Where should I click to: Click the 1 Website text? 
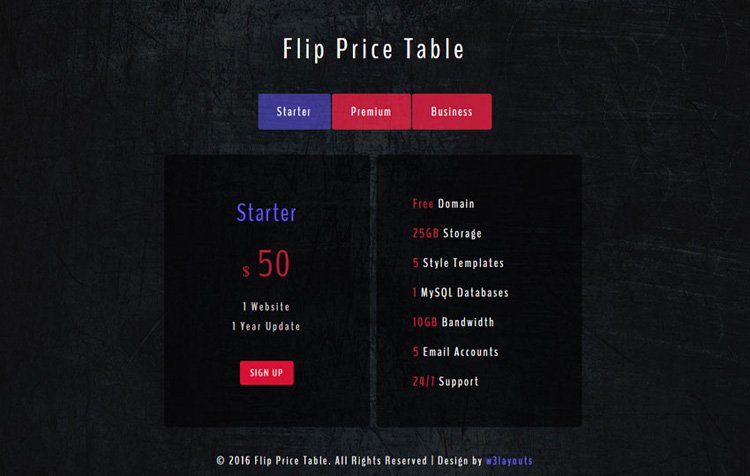point(266,307)
